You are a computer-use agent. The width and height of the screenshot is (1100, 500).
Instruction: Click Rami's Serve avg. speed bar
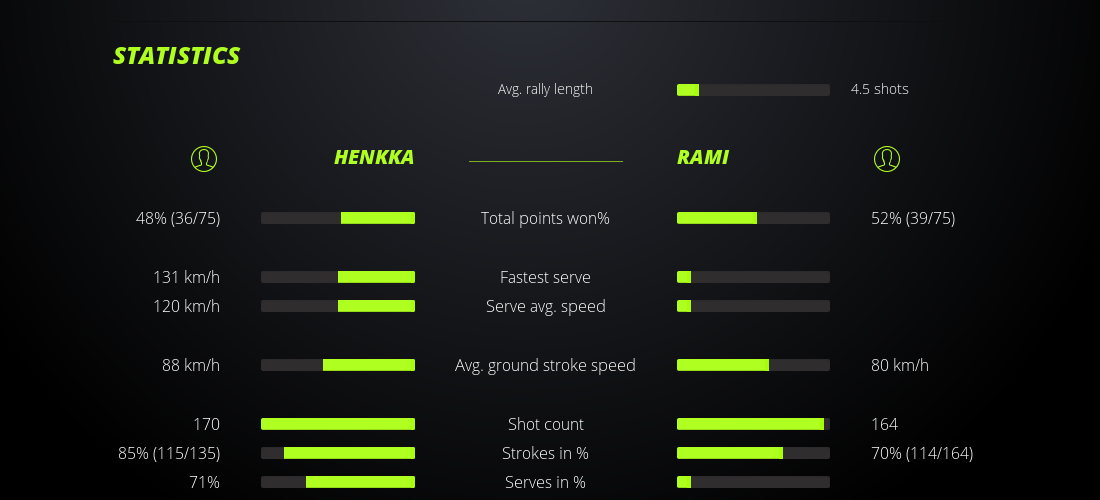tap(753, 306)
